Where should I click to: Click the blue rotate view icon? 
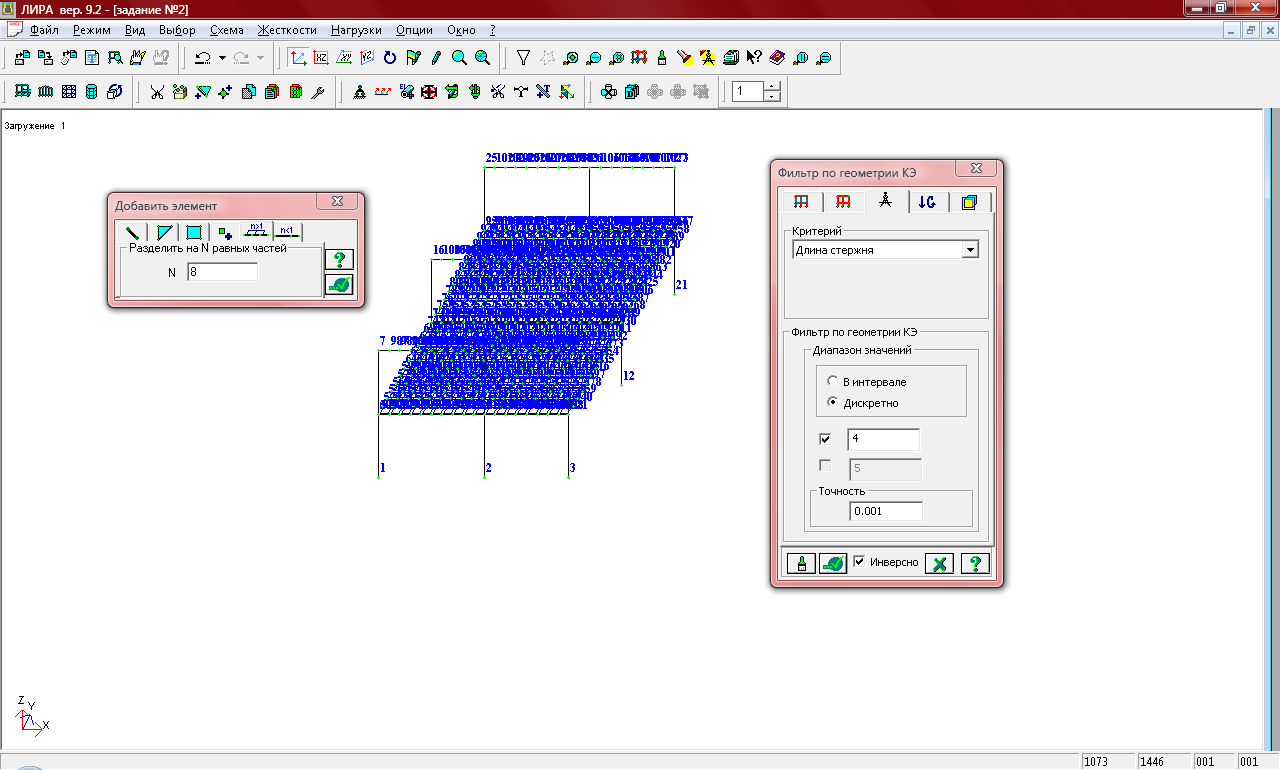(390, 58)
